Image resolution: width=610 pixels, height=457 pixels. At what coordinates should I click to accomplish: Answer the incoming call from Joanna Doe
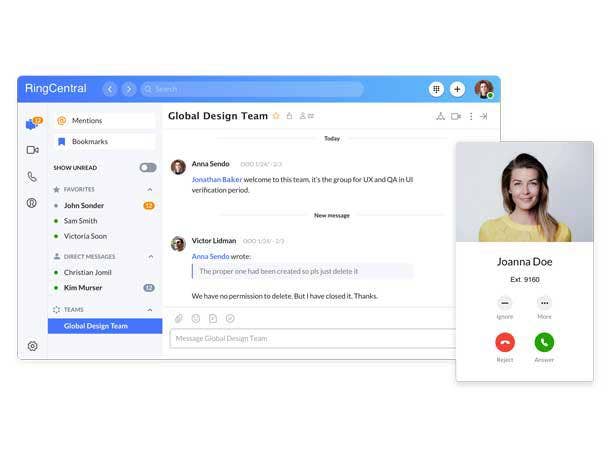click(544, 342)
